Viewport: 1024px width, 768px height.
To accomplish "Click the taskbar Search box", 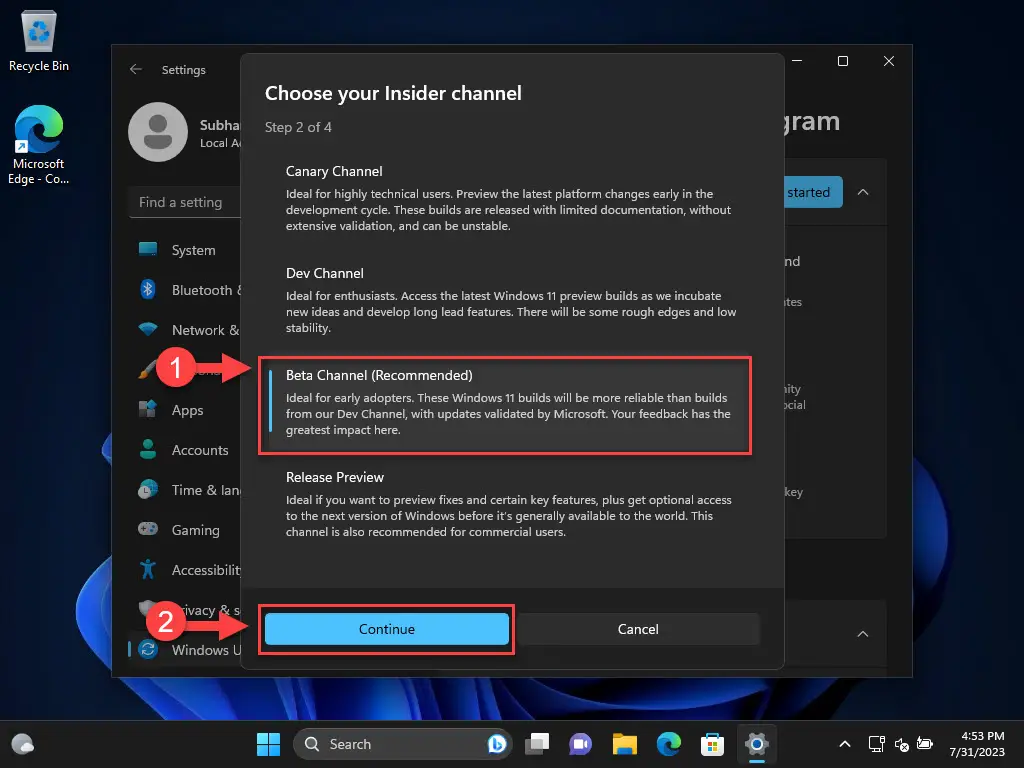I will (x=402, y=744).
